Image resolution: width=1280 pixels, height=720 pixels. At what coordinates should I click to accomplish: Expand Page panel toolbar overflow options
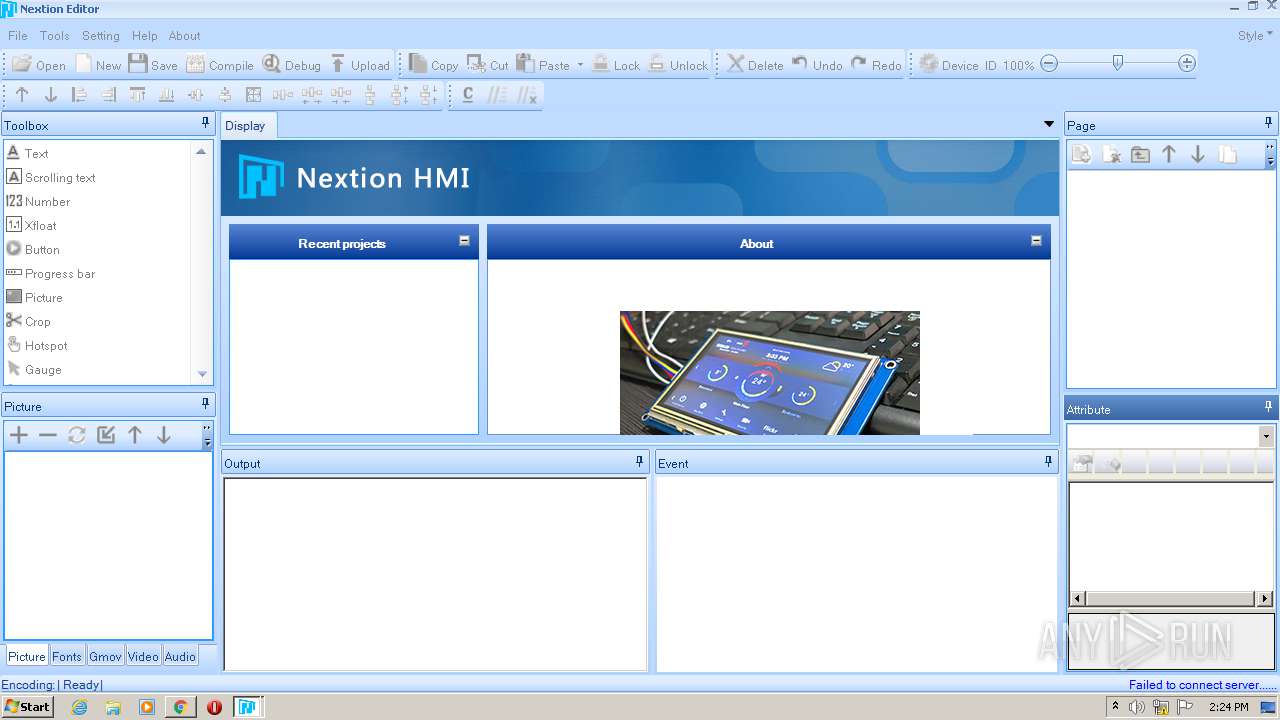pos(1270,154)
